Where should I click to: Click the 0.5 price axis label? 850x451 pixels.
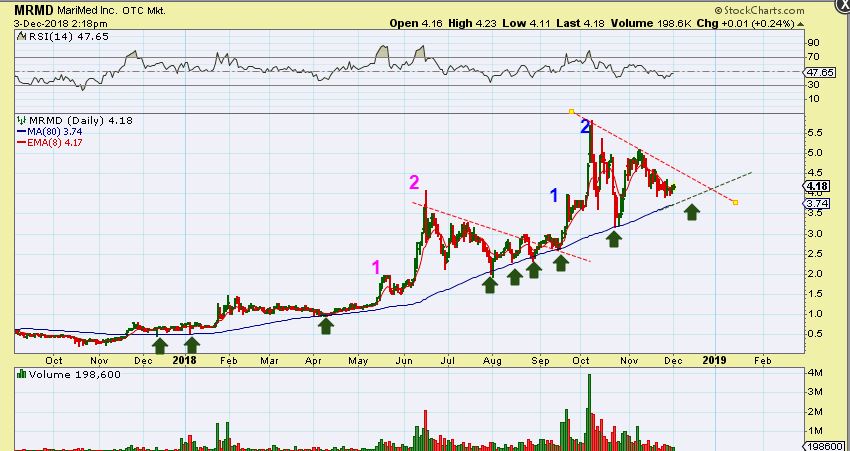coord(815,334)
